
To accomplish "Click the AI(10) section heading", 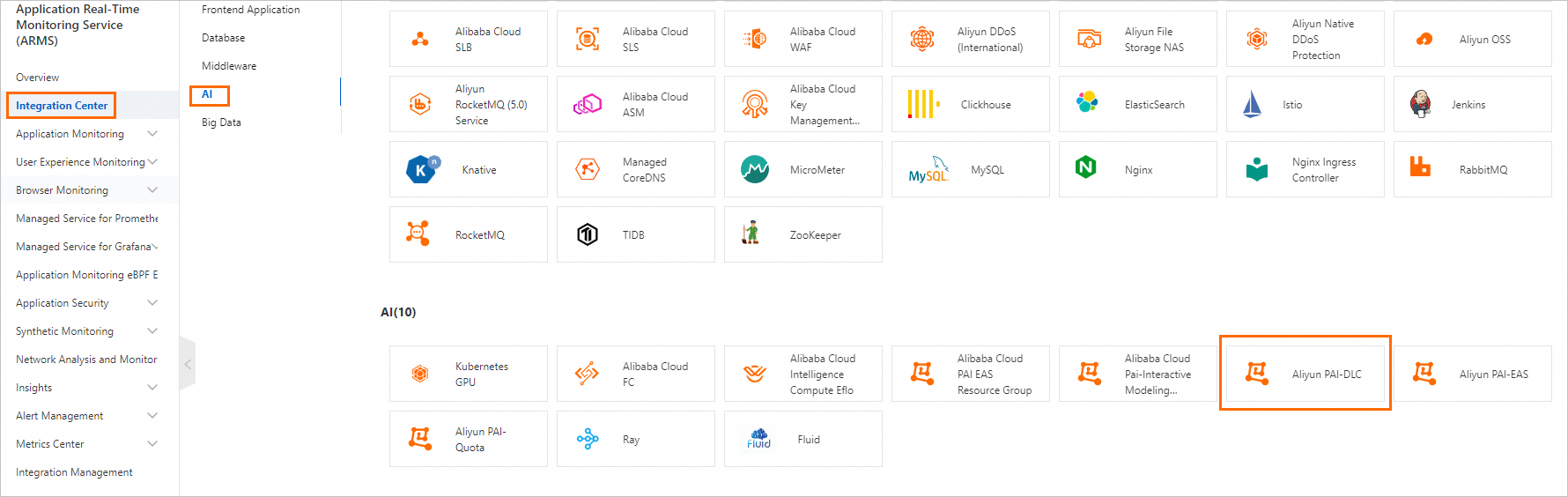I will [398, 312].
